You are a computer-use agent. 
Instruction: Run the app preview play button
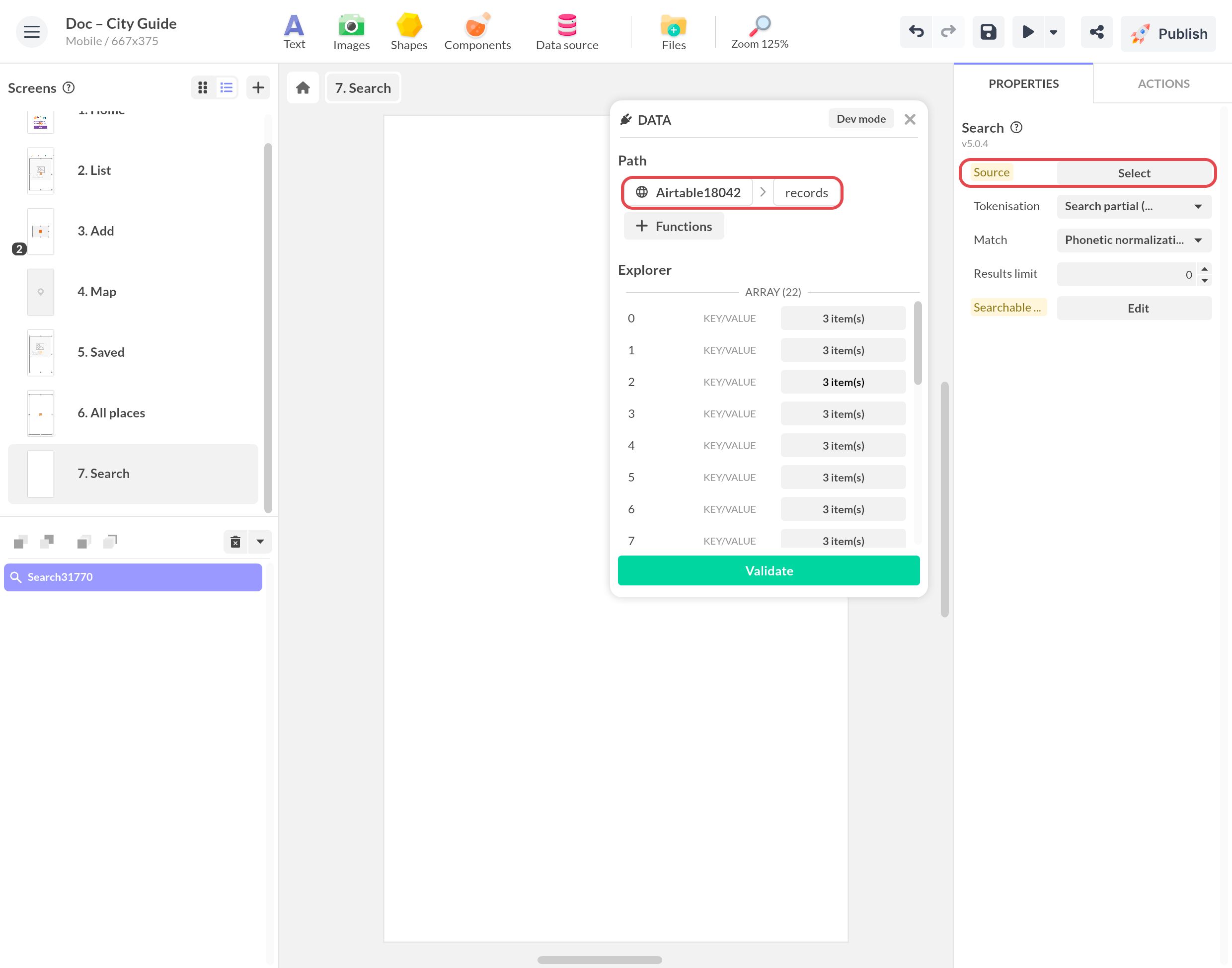1027,32
